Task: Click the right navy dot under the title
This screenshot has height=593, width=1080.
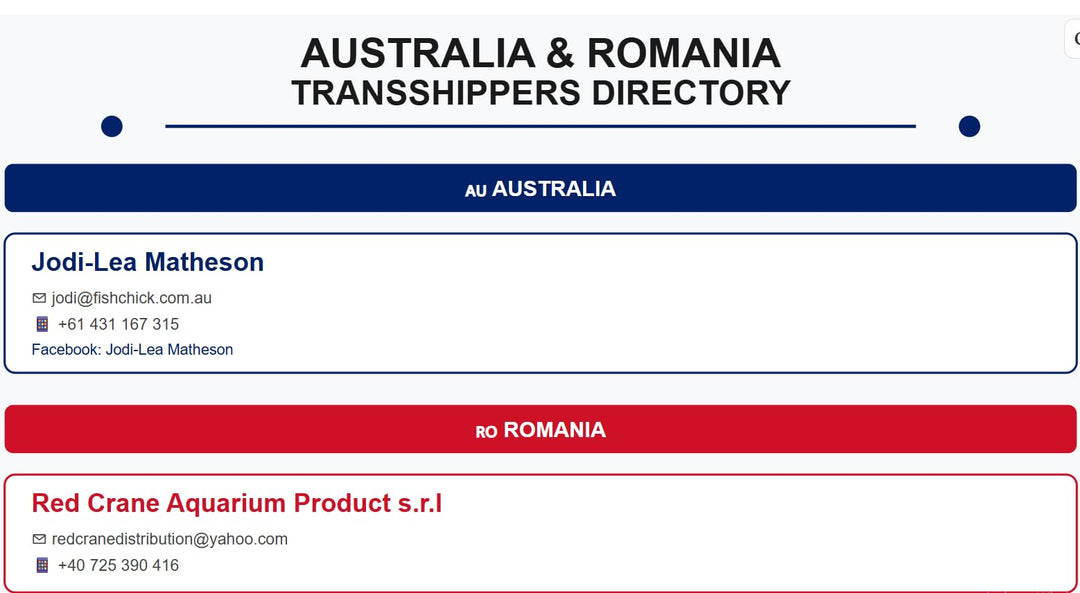Action: click(x=969, y=127)
